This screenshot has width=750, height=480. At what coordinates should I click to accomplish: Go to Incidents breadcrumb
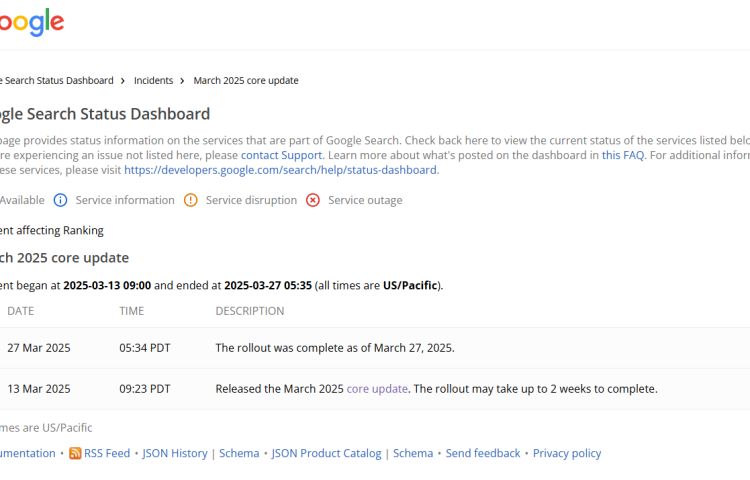click(x=154, y=80)
